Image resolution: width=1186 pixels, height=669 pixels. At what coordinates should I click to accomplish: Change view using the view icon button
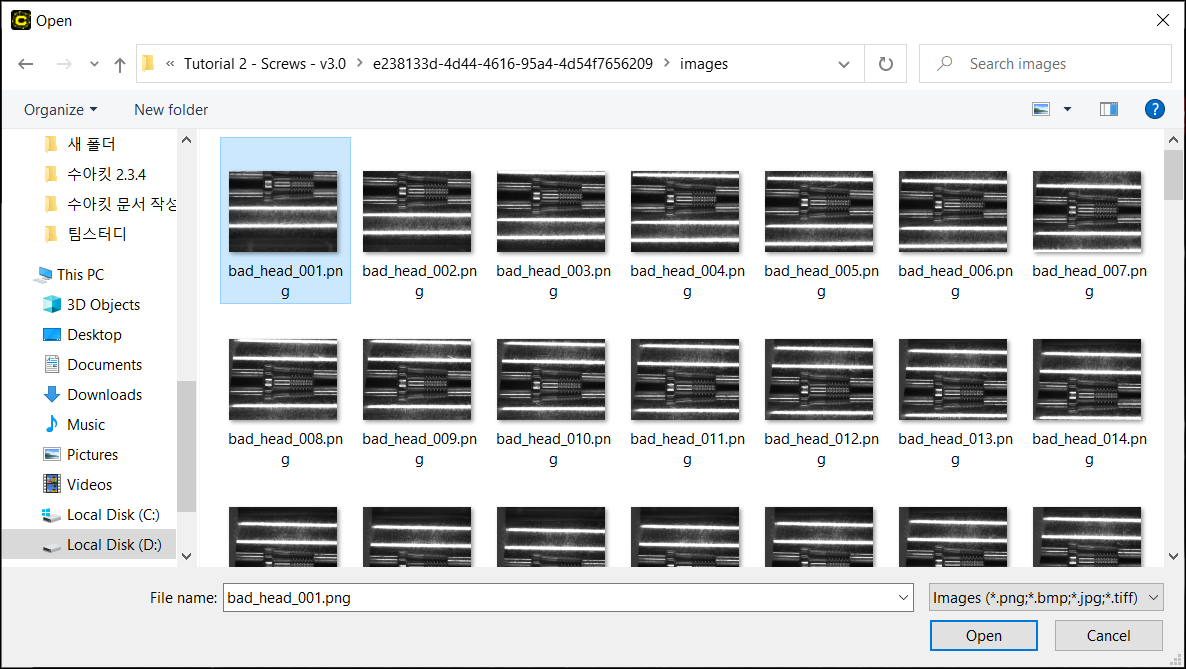tap(1041, 109)
